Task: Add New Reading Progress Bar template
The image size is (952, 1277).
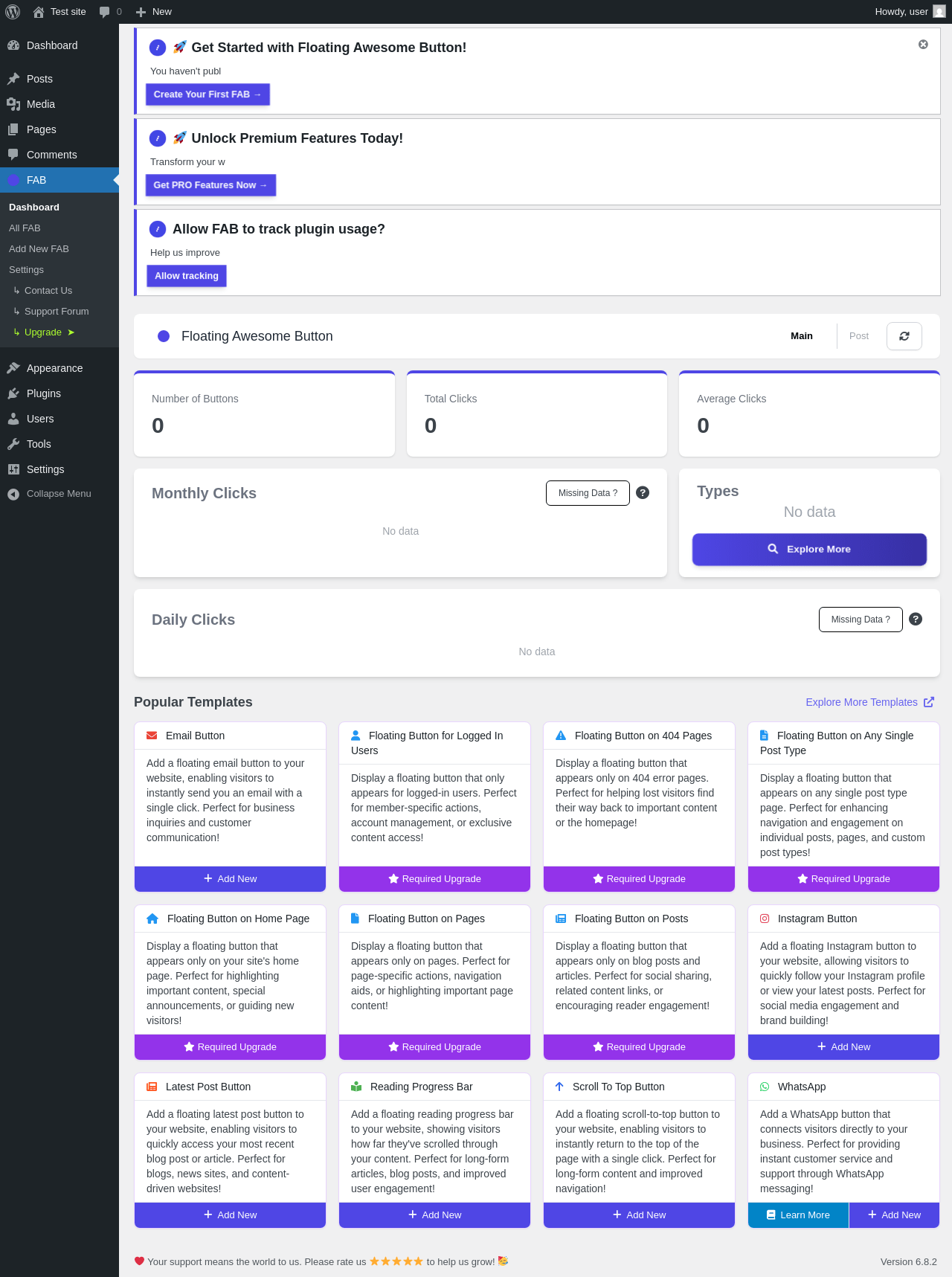Action: pyautogui.click(x=434, y=1215)
